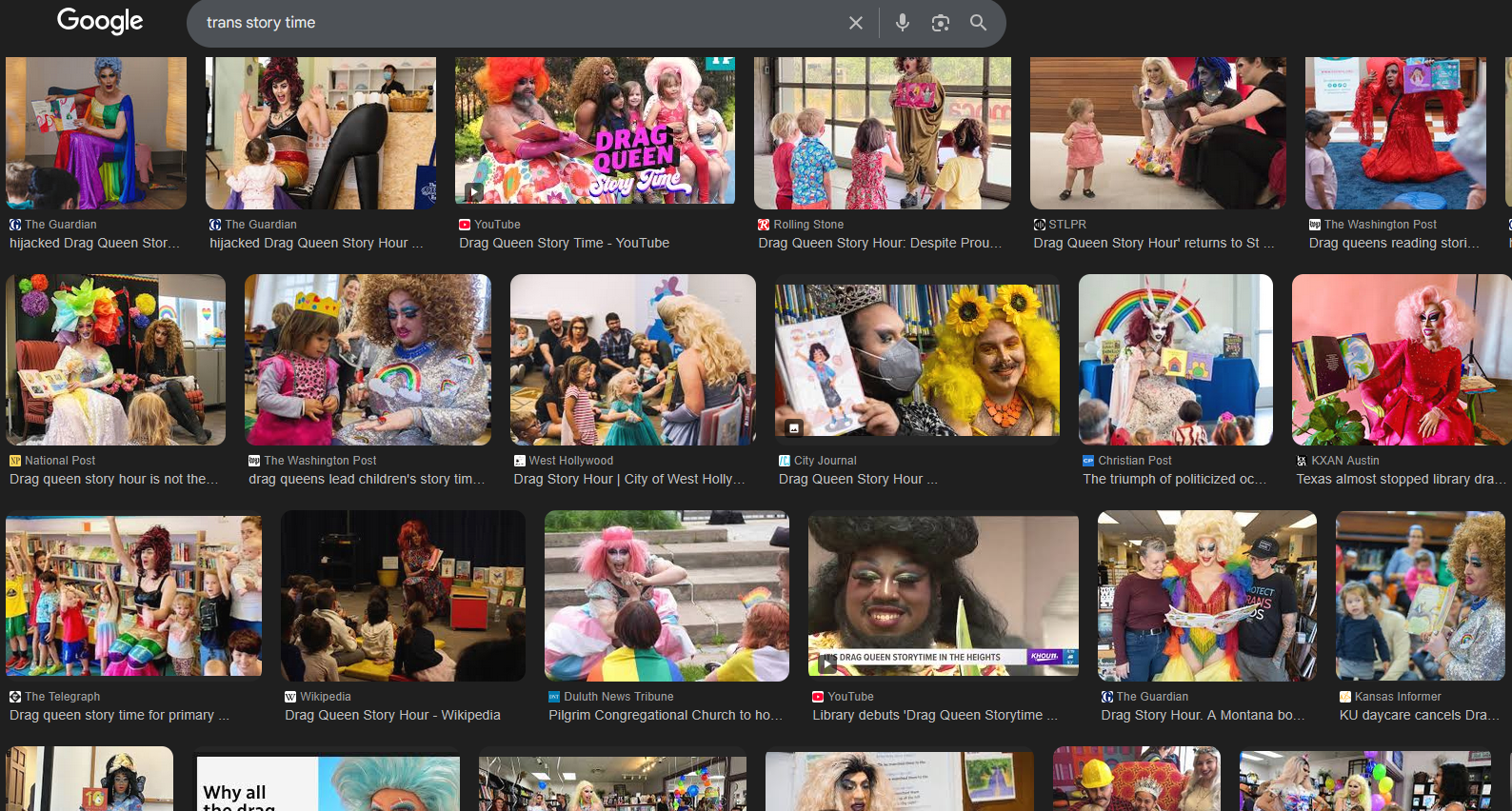Click 'hijacked Drag Queen Story Hour ...' Guardian link

coord(316,243)
